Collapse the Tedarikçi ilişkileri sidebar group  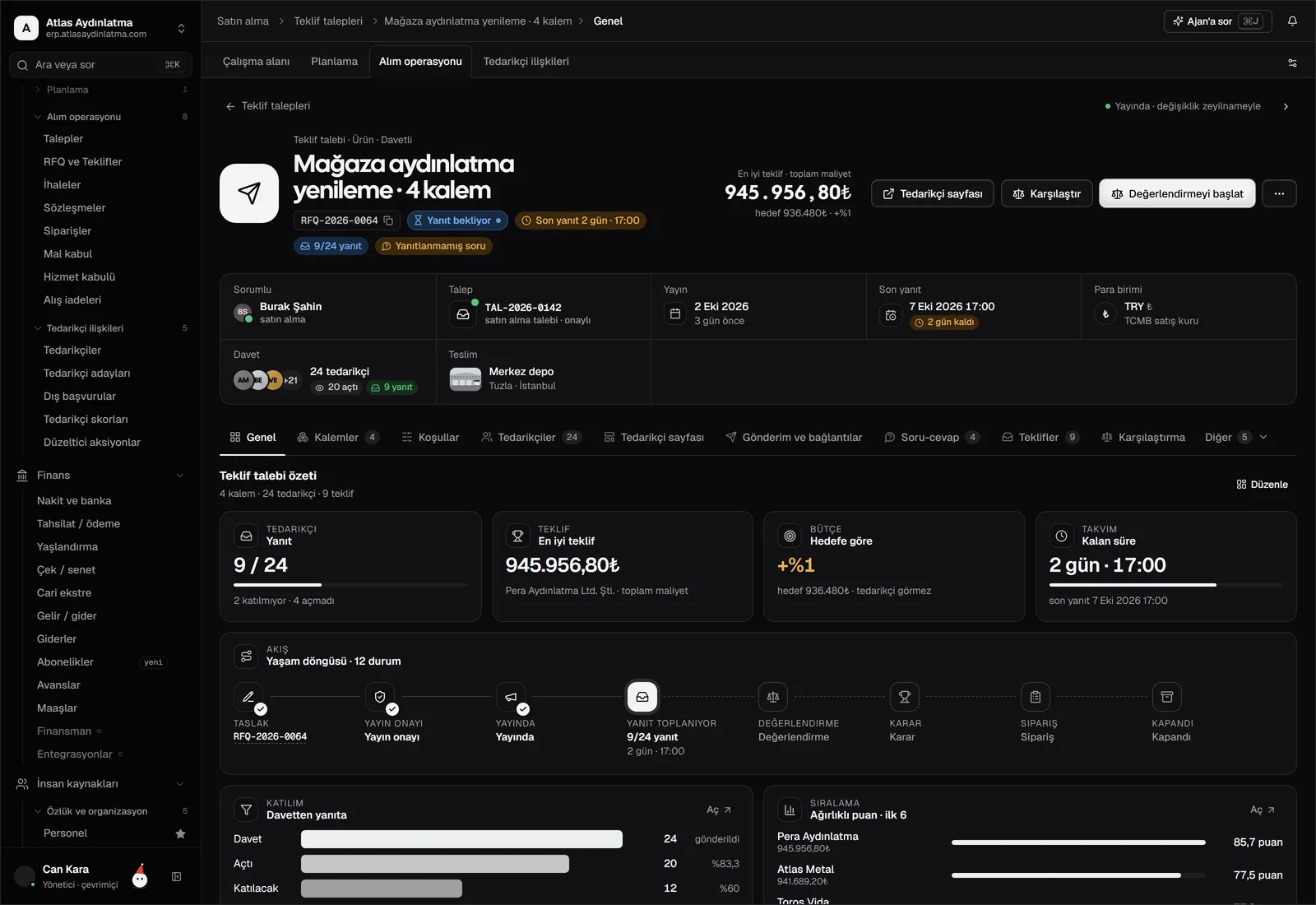tap(38, 328)
